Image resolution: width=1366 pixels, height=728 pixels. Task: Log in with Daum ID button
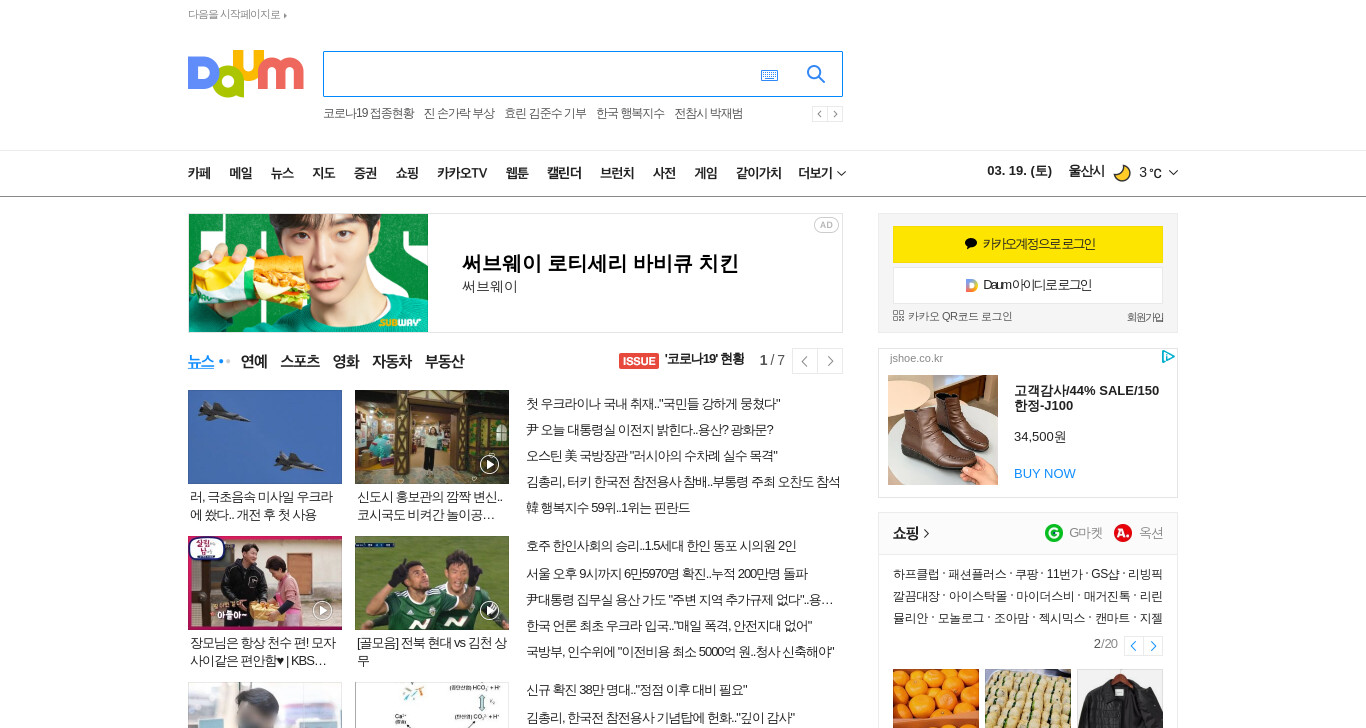[x=1028, y=285]
